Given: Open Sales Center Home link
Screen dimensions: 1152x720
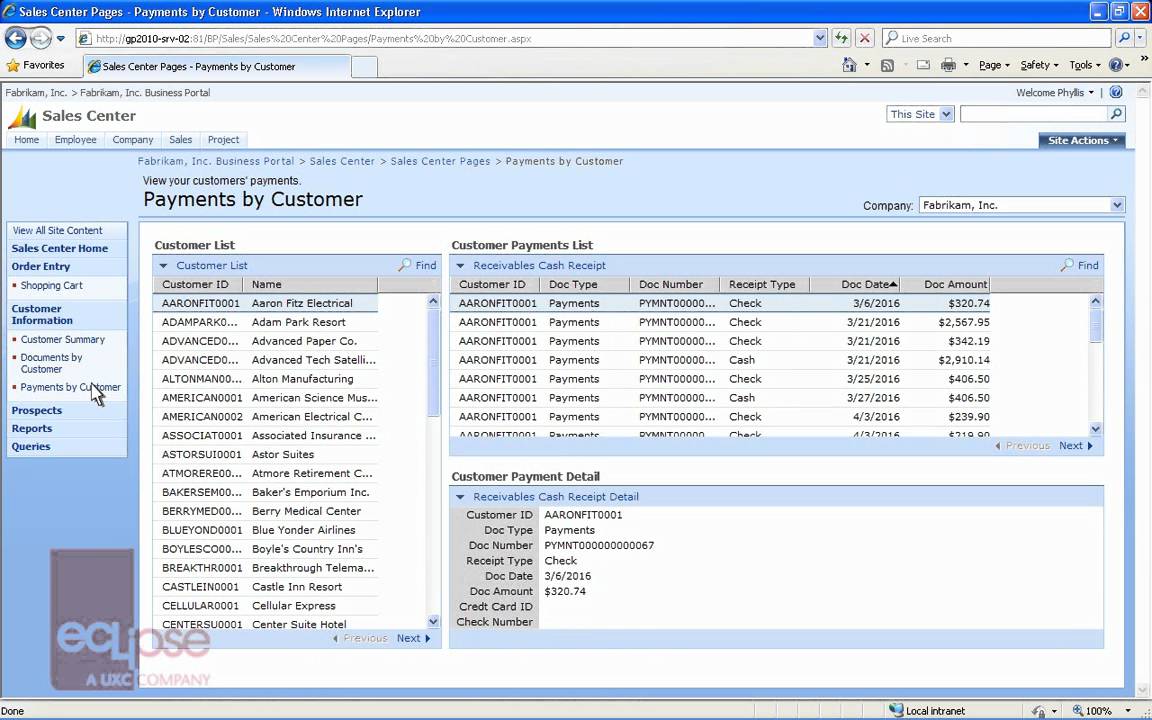Looking at the screenshot, I should [x=60, y=248].
